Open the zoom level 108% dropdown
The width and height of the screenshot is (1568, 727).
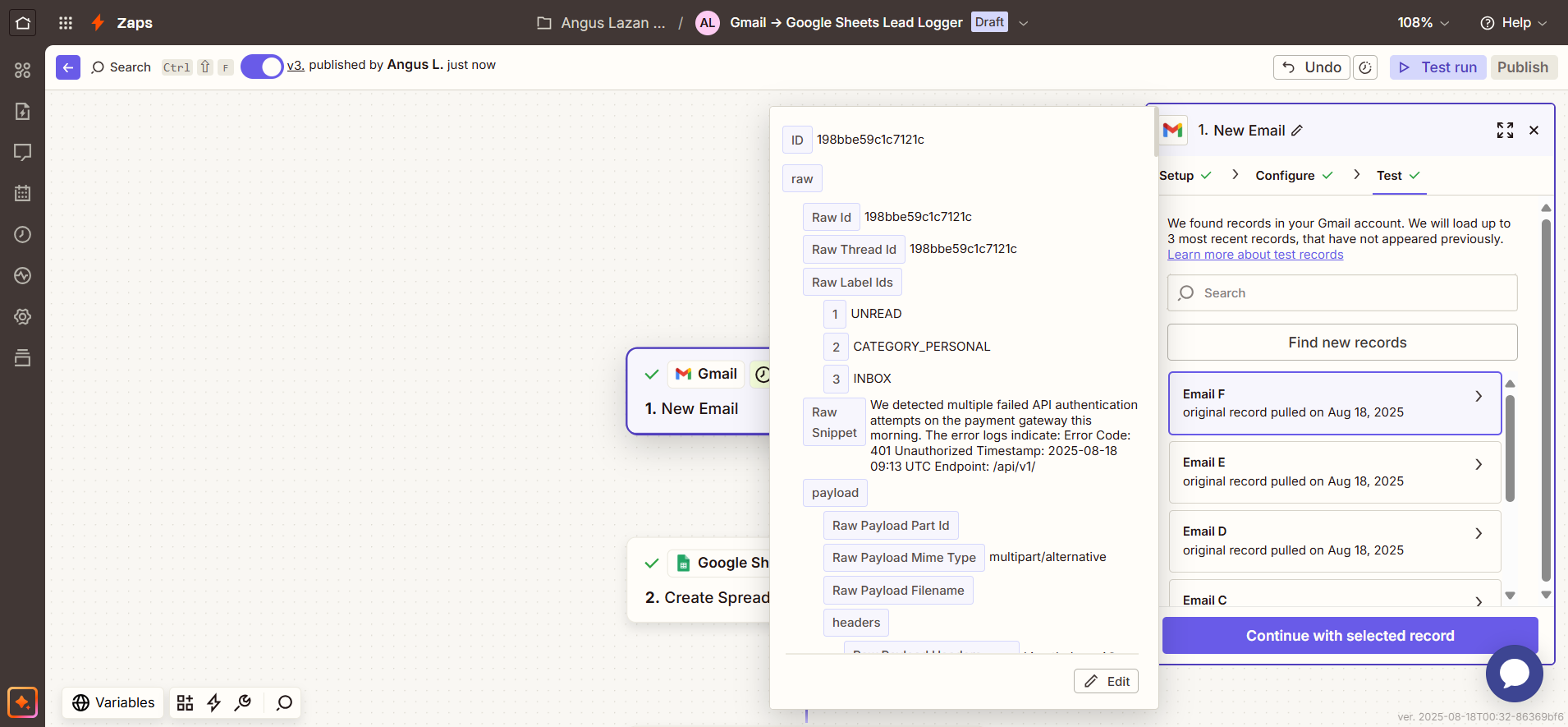[1423, 23]
